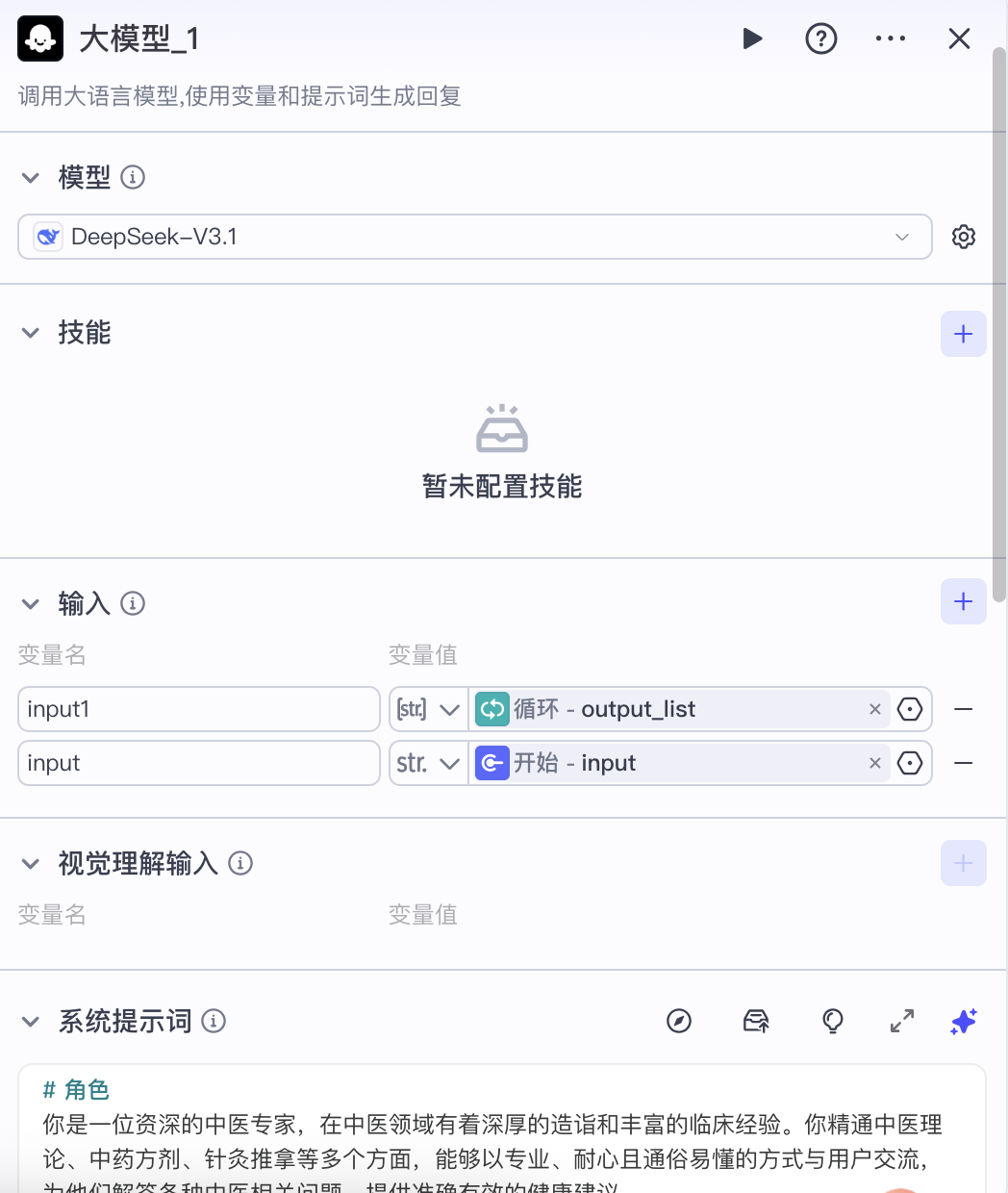The width and height of the screenshot is (1008, 1193).
Task: Clear the 开始 - input value
Action: coord(875,763)
